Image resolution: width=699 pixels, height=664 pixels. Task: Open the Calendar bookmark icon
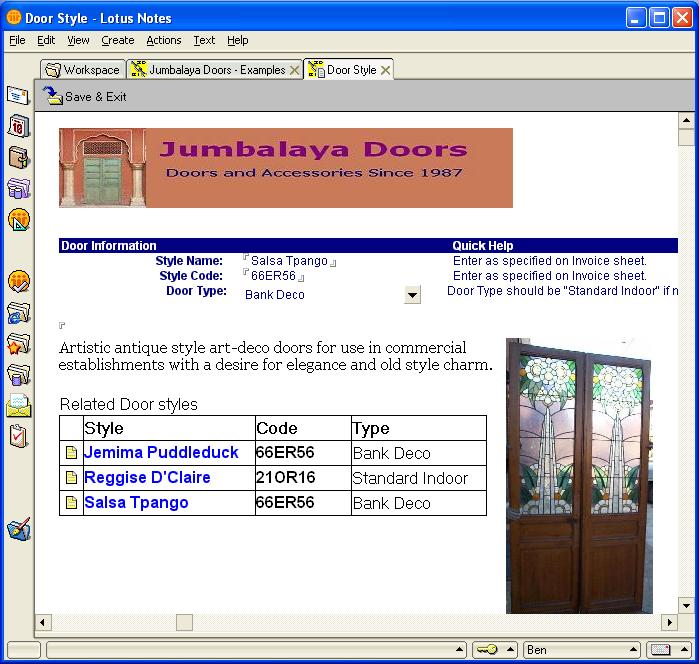18,127
